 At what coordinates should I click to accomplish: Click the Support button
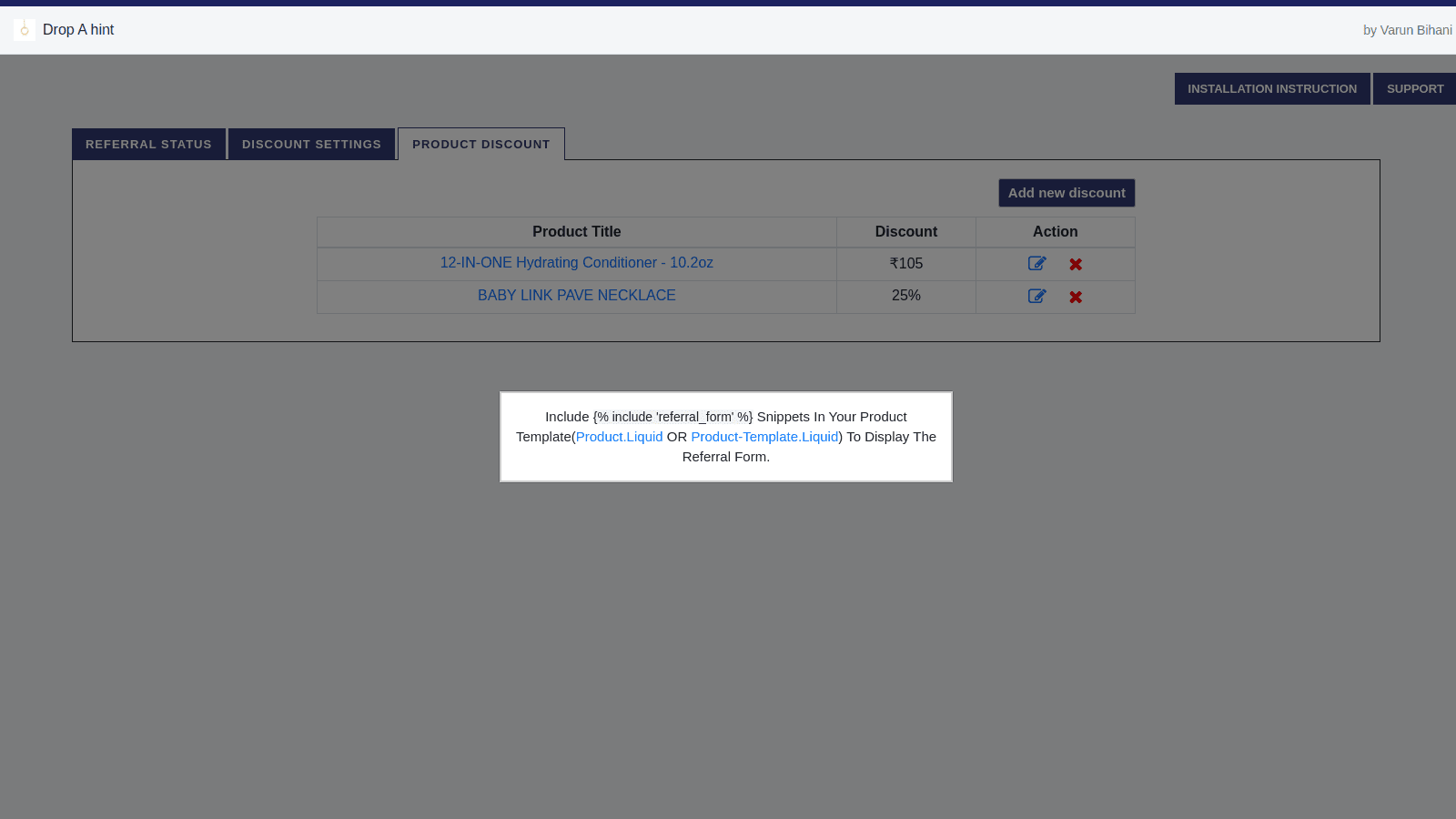click(1414, 89)
